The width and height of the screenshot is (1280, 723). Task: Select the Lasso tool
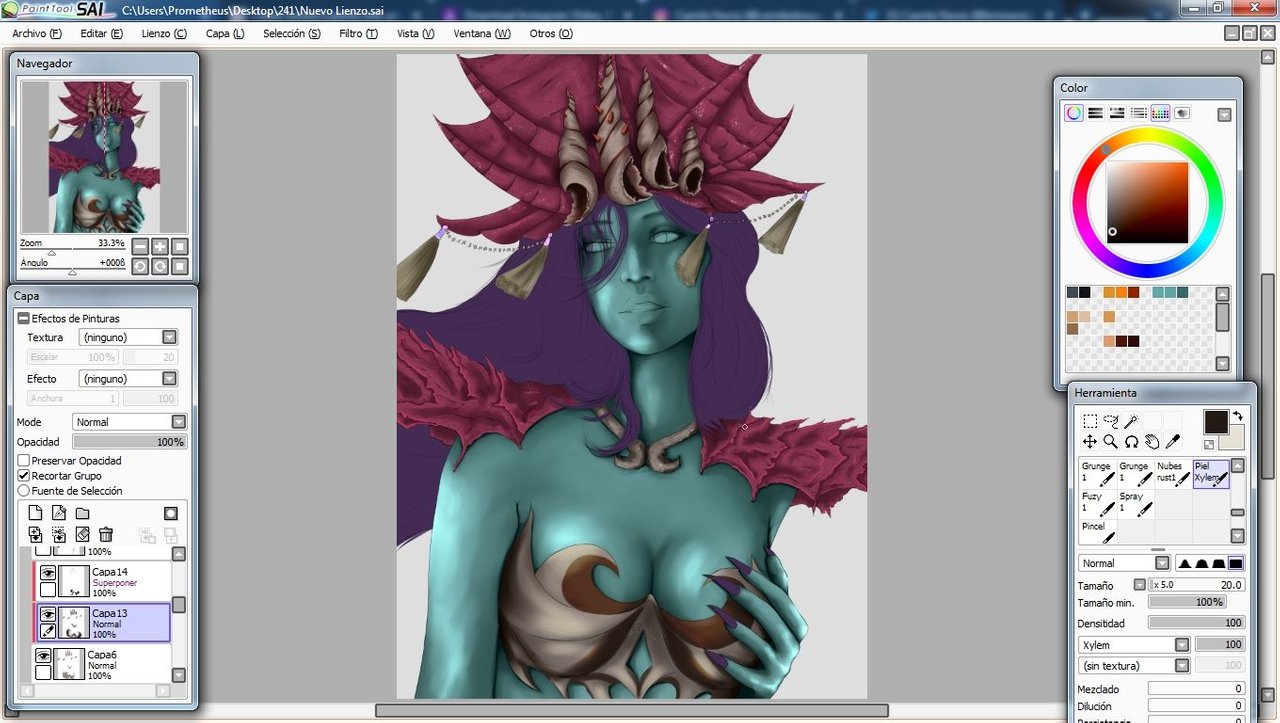[x=1111, y=421]
